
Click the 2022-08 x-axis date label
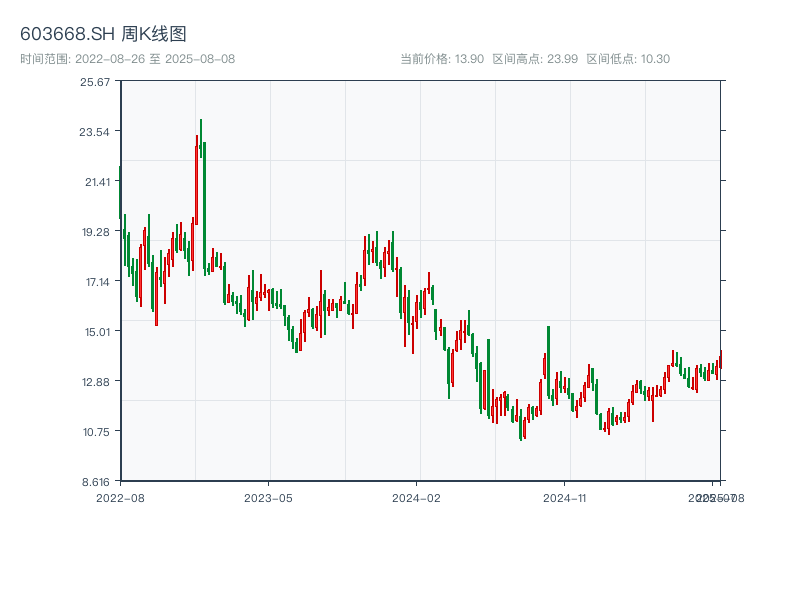(120, 497)
